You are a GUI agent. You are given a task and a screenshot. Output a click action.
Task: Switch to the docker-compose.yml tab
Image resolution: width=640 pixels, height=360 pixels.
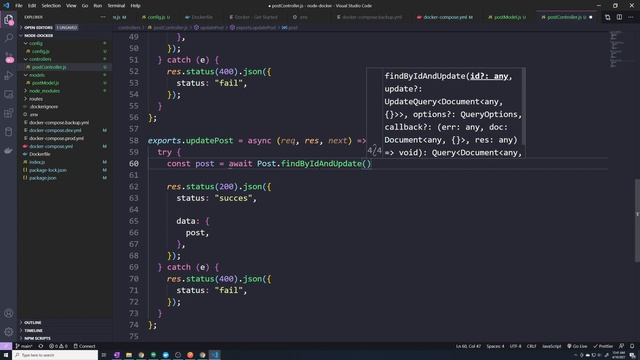tap(445, 17)
